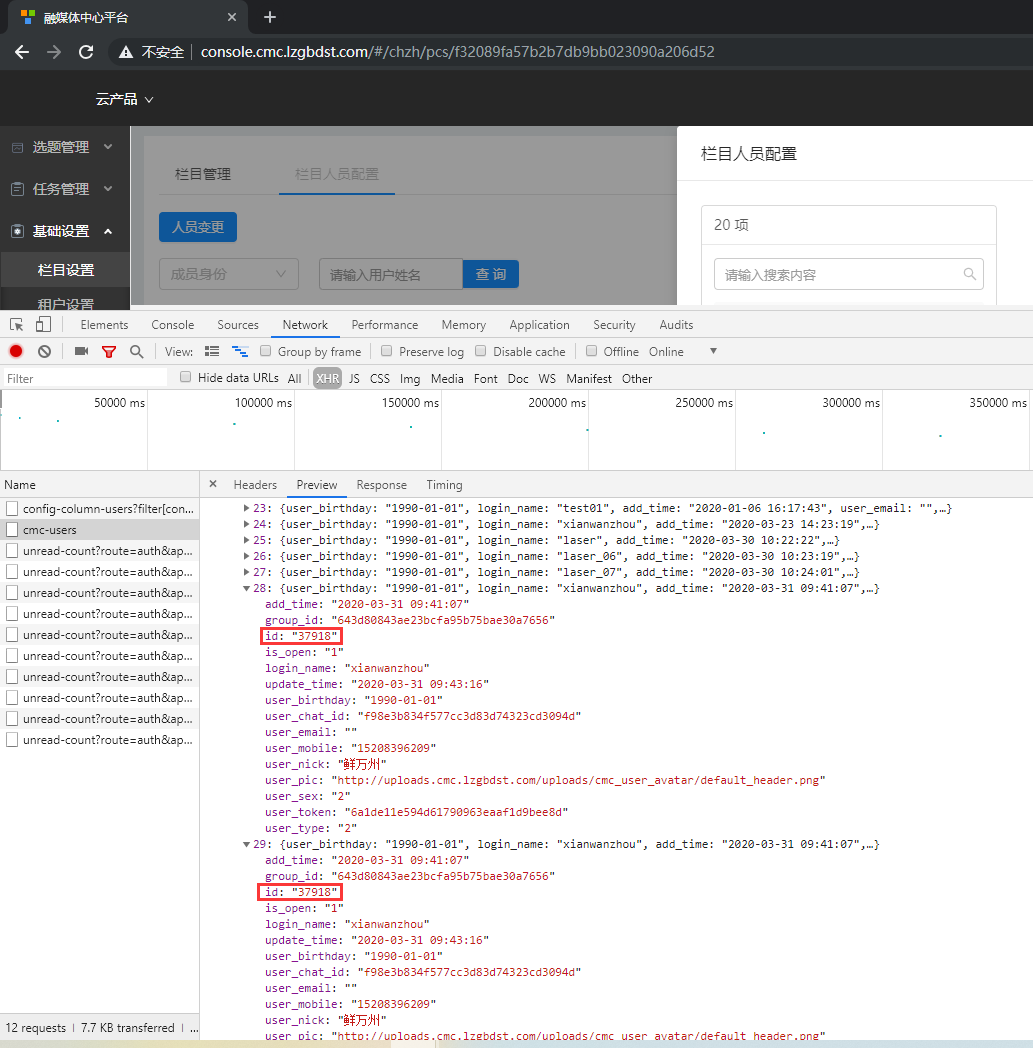
Task: Expand response entry 23 in preview
Action: point(247,508)
